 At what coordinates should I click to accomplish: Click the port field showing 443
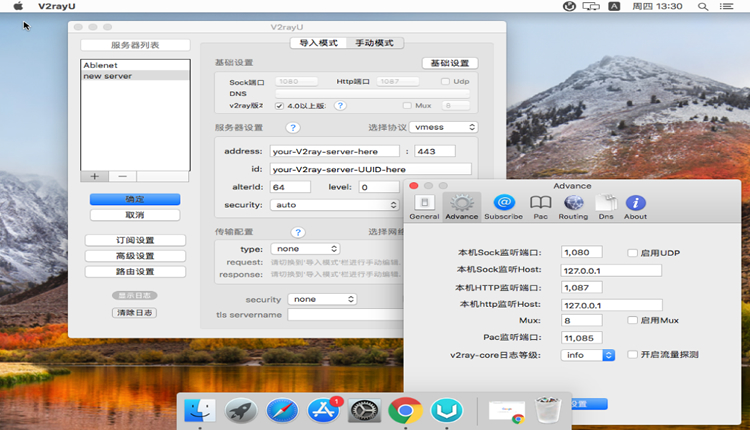(435, 151)
